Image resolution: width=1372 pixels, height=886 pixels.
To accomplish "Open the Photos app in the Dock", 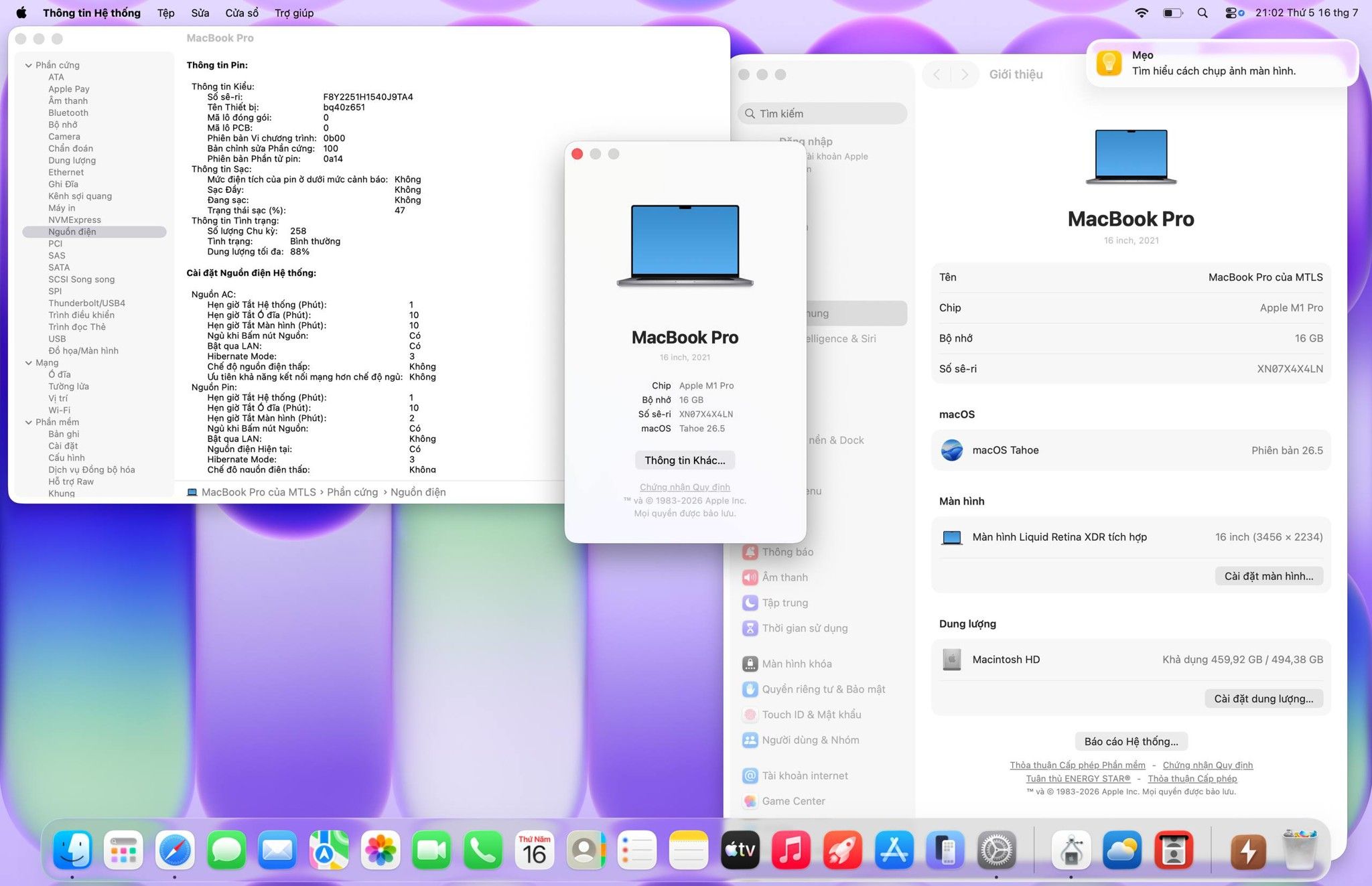I will click(x=381, y=851).
